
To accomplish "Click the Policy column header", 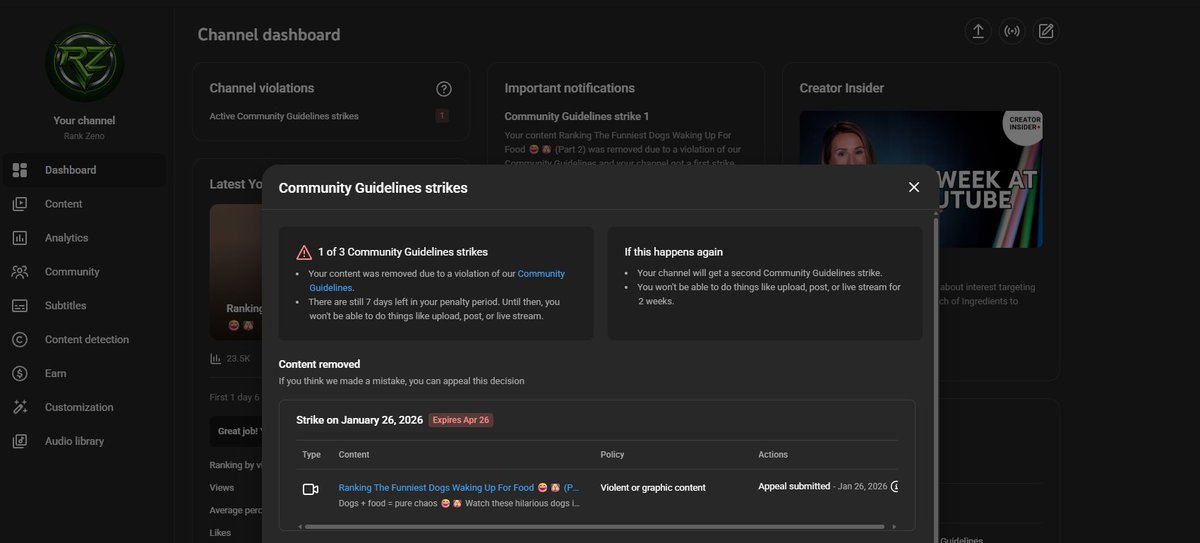I will [x=612, y=455].
